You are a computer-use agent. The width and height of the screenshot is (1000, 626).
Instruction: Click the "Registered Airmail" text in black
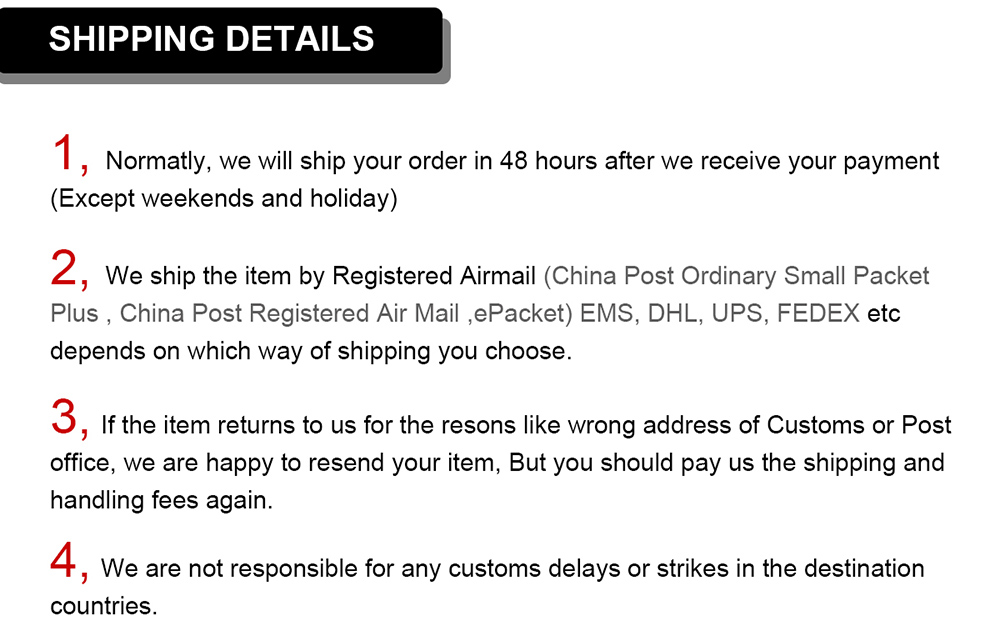(x=435, y=275)
